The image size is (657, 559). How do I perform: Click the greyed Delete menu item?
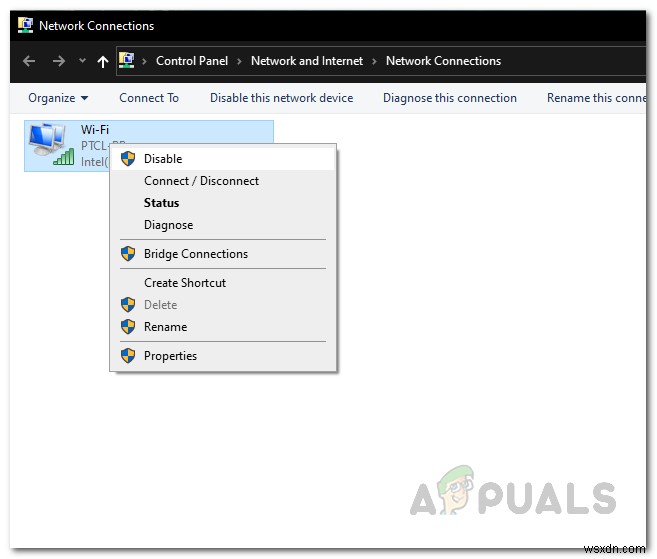coord(223,305)
